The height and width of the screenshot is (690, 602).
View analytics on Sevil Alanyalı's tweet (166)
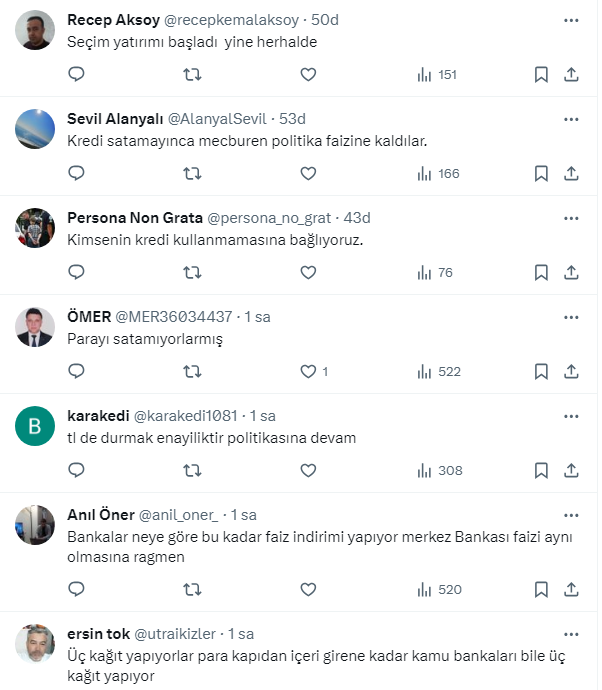(x=438, y=173)
